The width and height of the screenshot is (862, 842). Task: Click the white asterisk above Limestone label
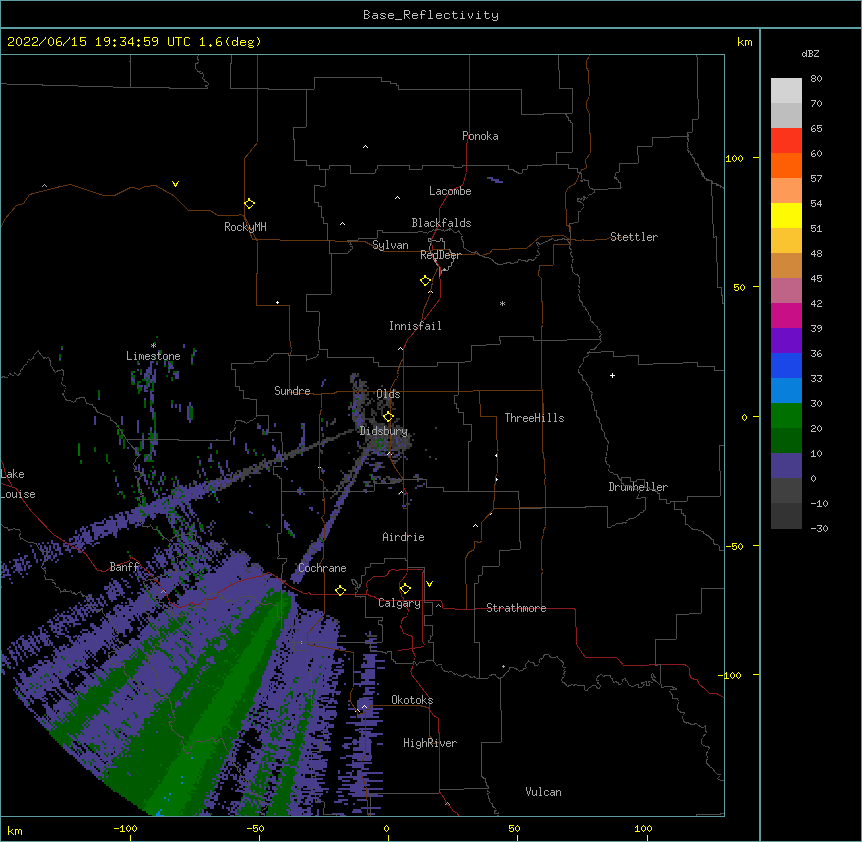[x=153, y=345]
